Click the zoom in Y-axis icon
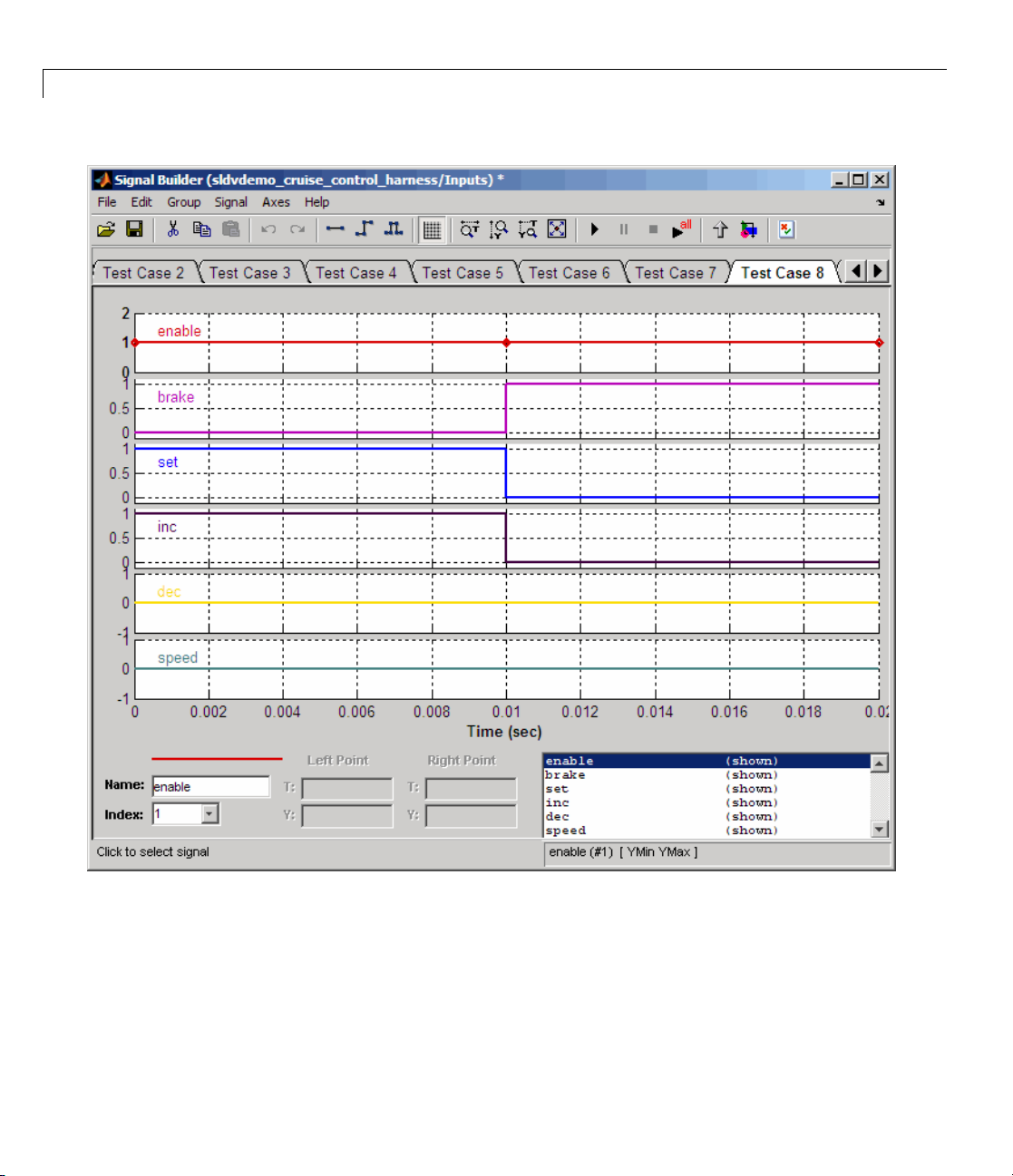Screen dimensions: 1013x1176 (x=498, y=229)
